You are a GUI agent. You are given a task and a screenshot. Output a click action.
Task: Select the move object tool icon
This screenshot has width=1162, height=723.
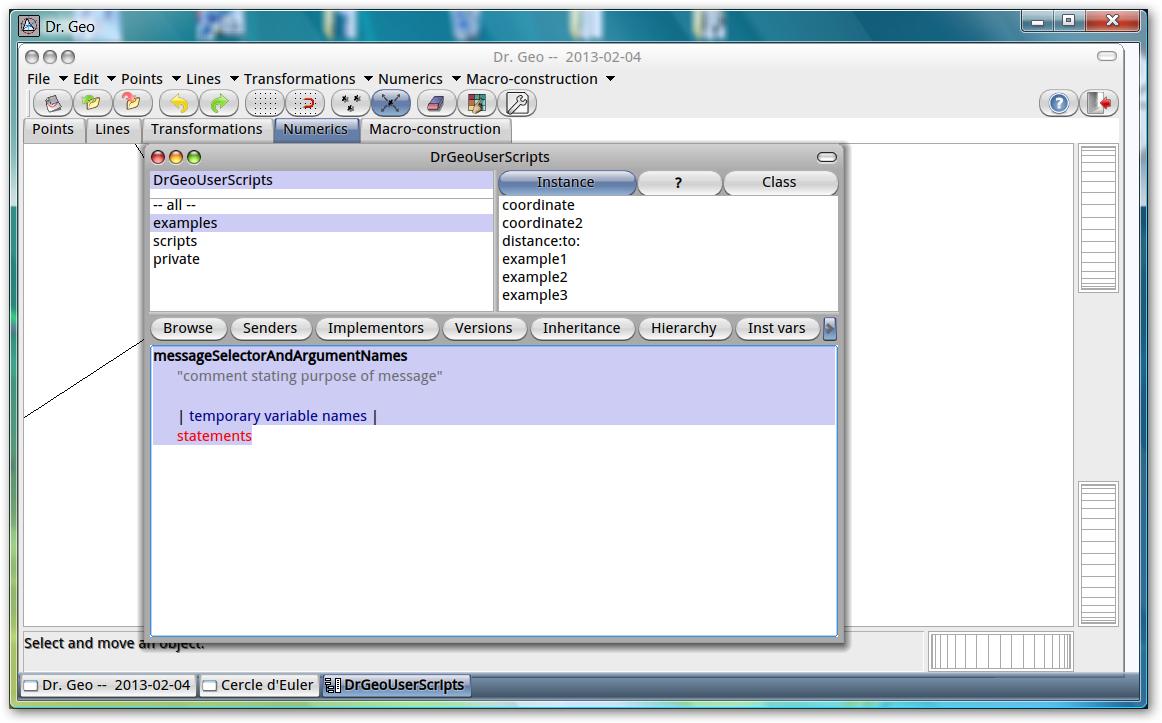pos(391,103)
